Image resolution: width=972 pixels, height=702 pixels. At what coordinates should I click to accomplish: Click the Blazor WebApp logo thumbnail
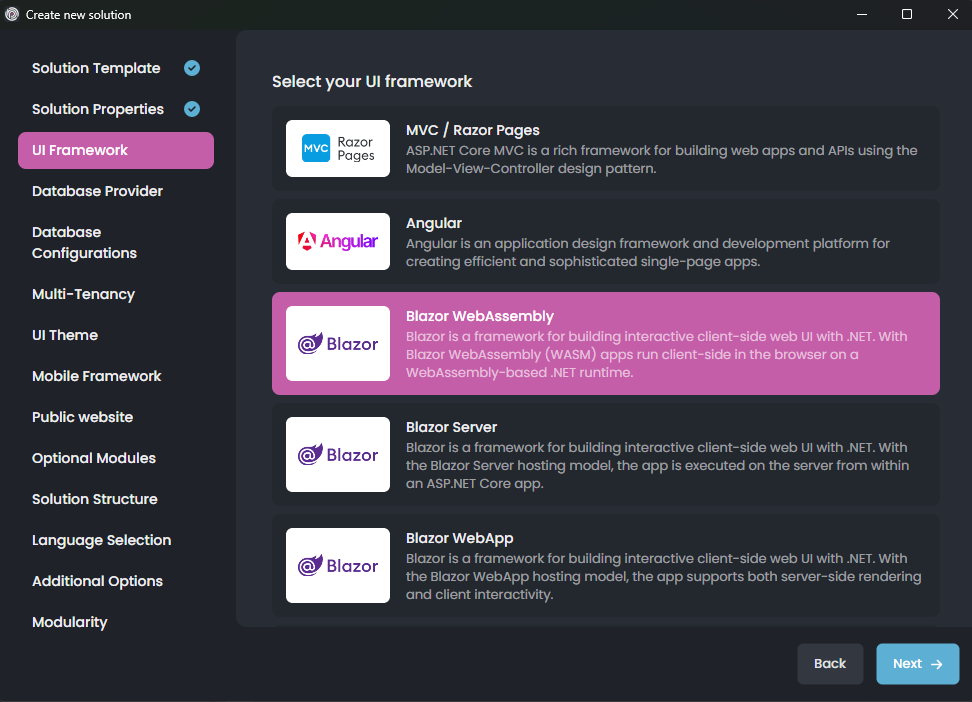click(338, 565)
